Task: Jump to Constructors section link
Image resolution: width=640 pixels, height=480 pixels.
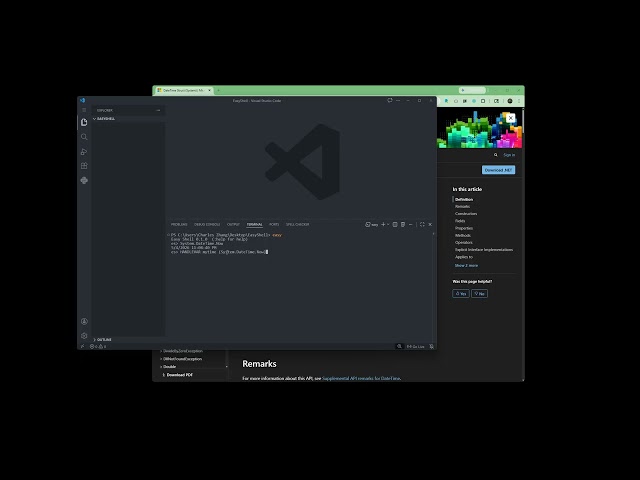Action: [466, 214]
